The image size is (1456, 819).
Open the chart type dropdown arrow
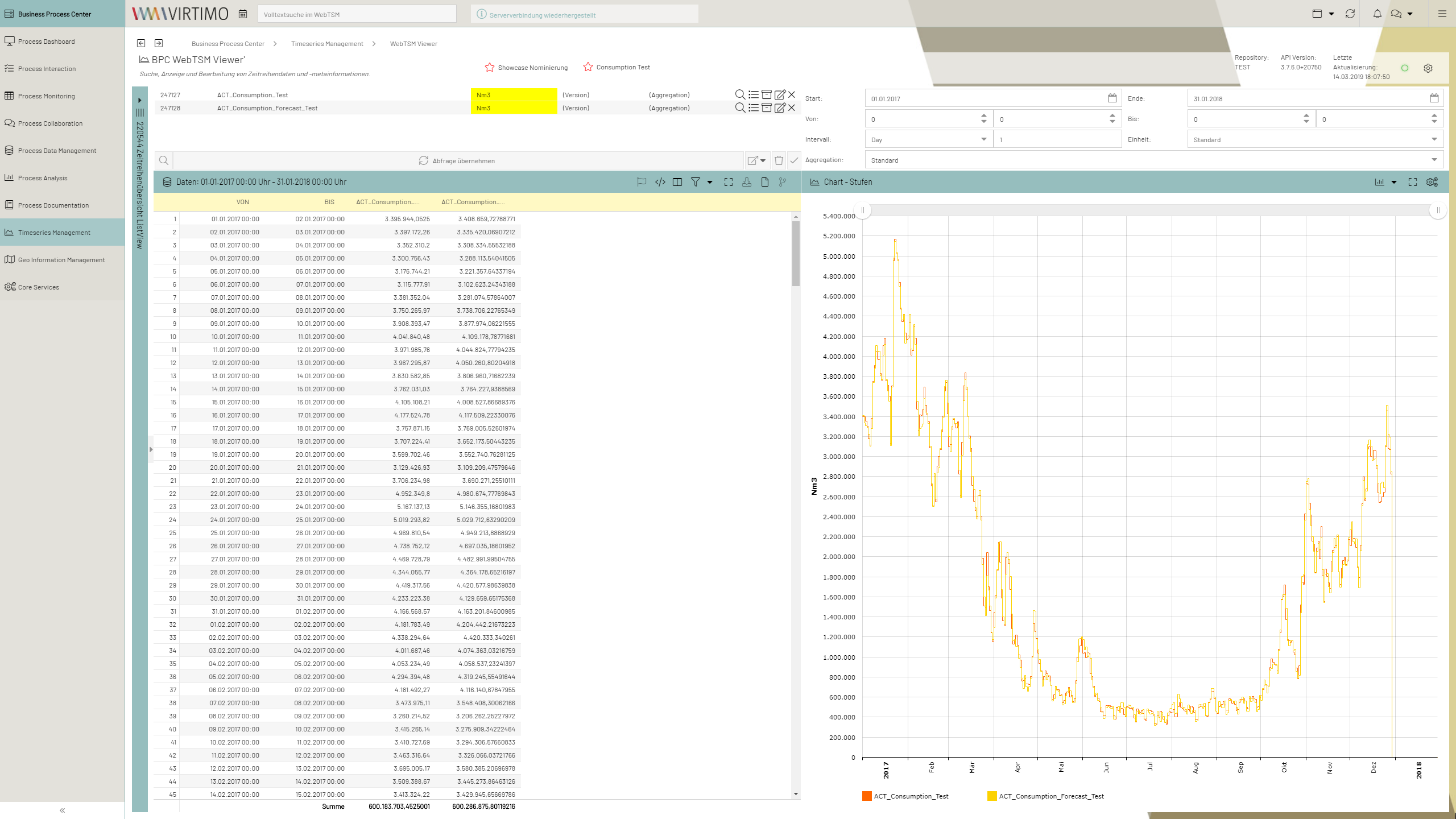(x=1394, y=183)
